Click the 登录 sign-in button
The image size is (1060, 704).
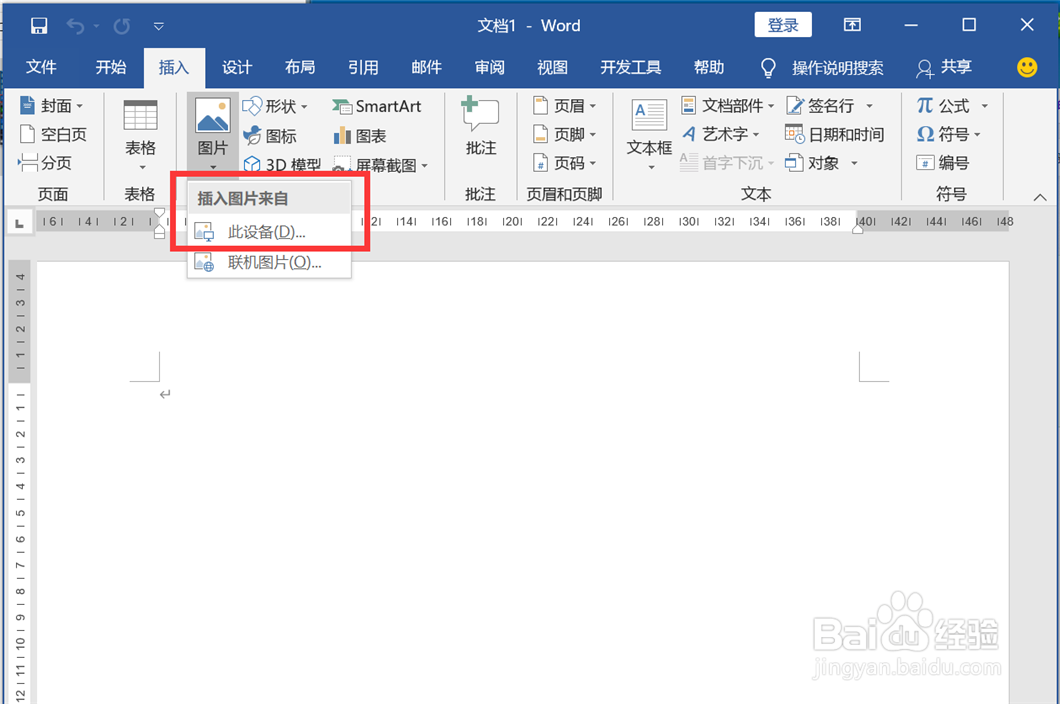coord(783,24)
